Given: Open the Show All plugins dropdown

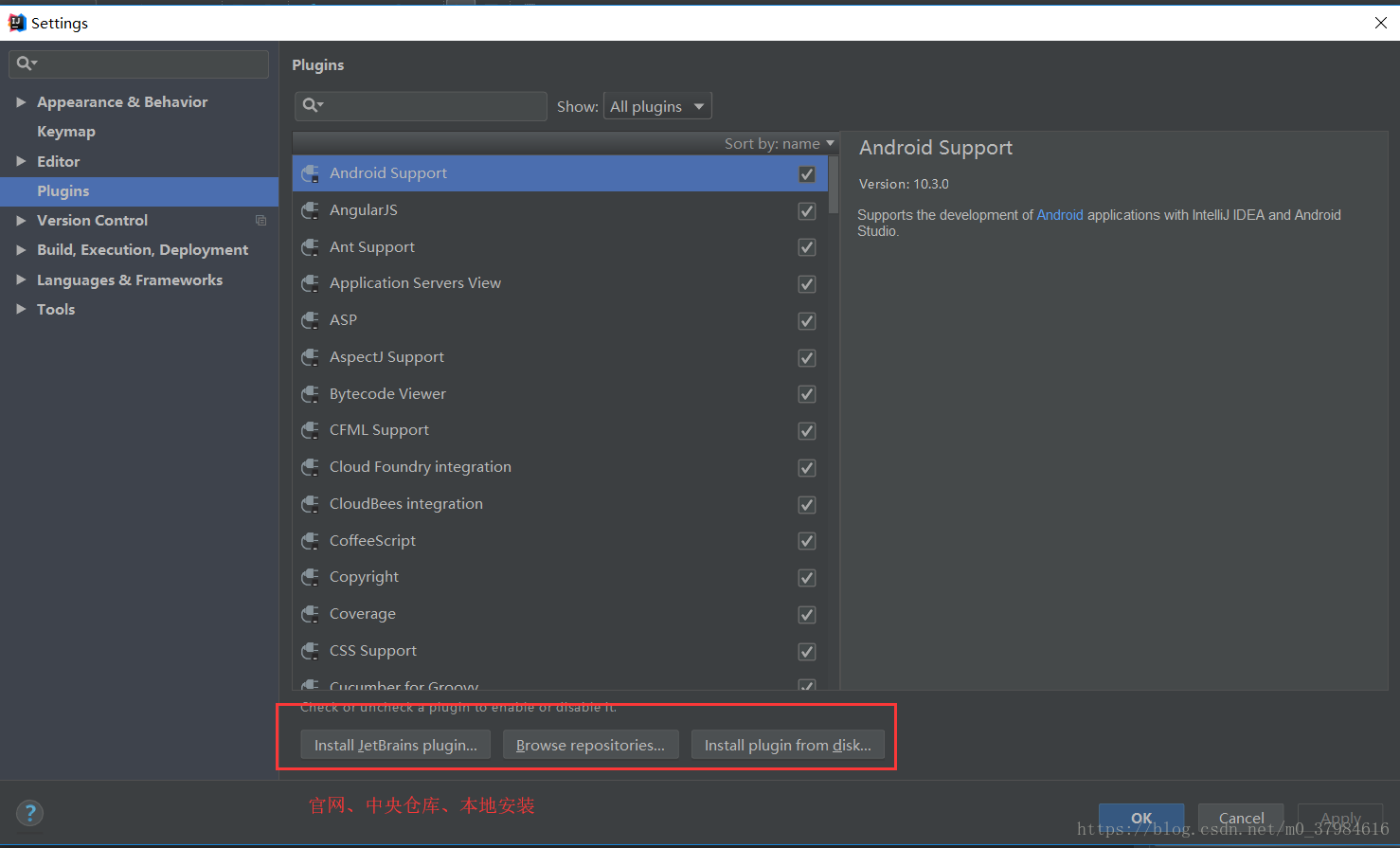Looking at the screenshot, I should pyautogui.click(x=657, y=106).
